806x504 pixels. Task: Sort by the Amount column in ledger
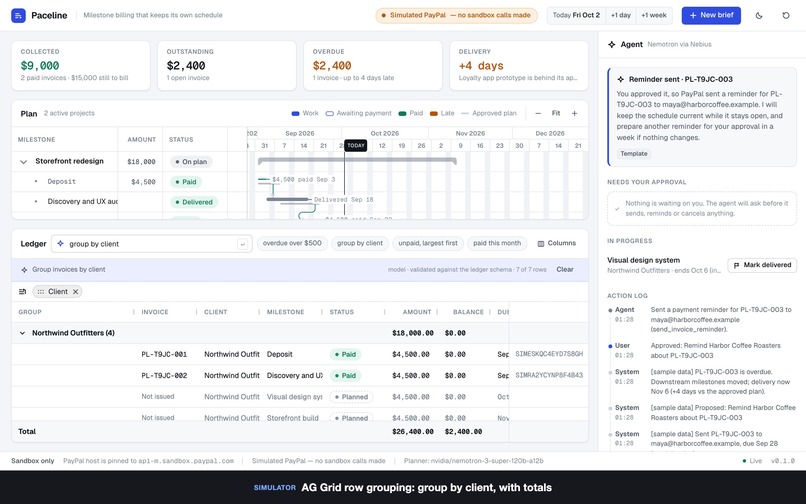[x=417, y=312]
